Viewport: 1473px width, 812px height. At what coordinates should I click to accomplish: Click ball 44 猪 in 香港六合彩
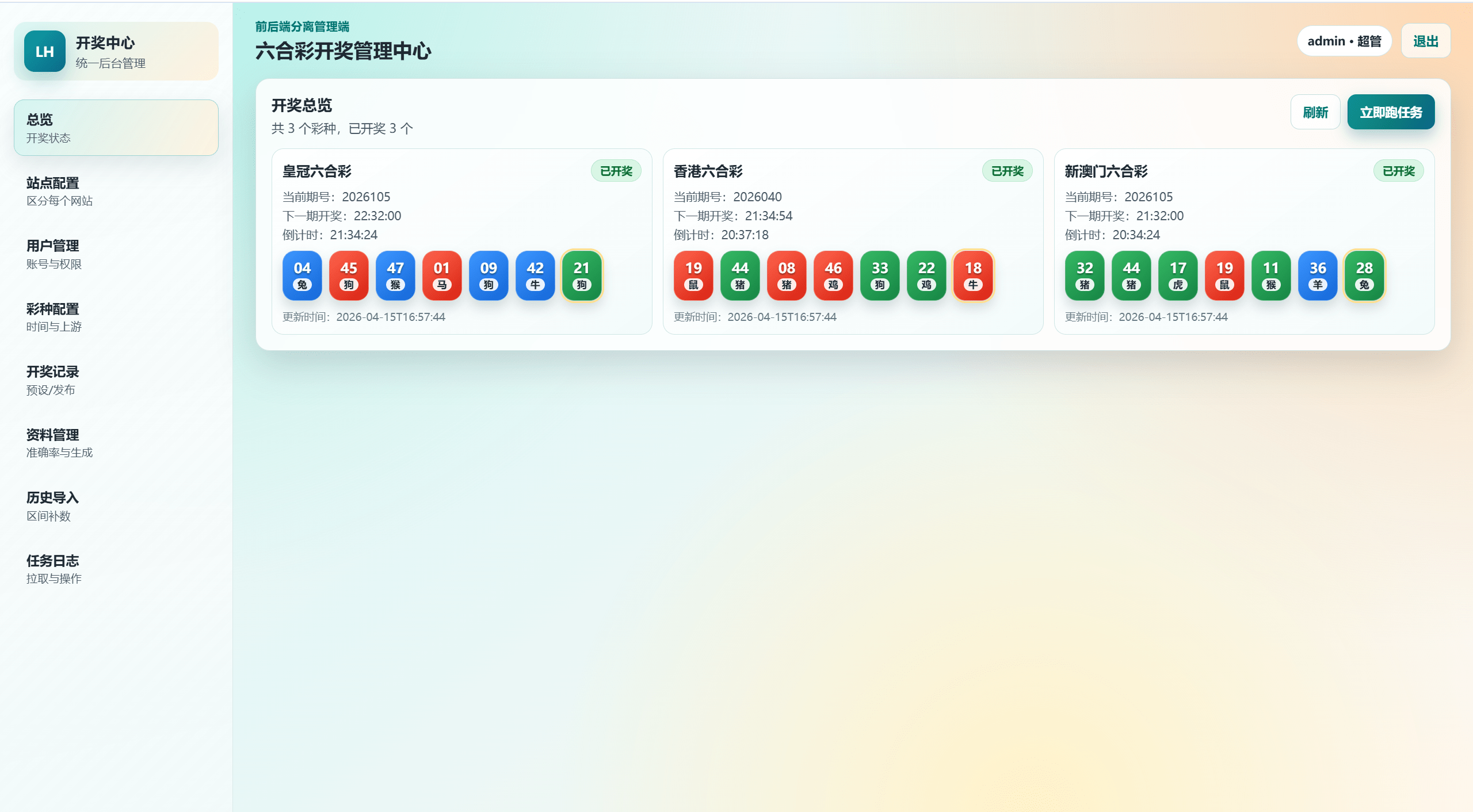coord(740,275)
